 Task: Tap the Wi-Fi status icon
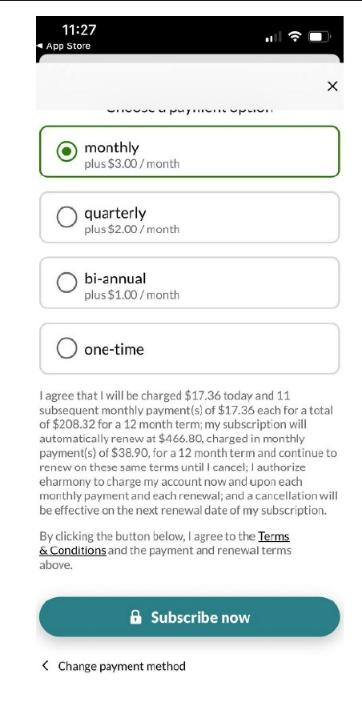294,37
